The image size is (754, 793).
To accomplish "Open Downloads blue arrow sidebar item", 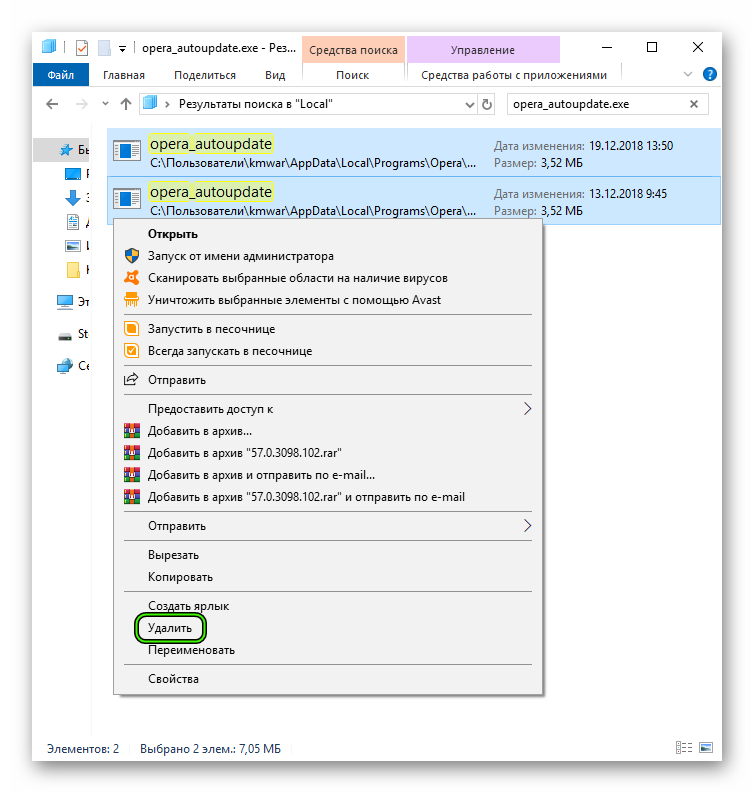I will click(x=73, y=198).
